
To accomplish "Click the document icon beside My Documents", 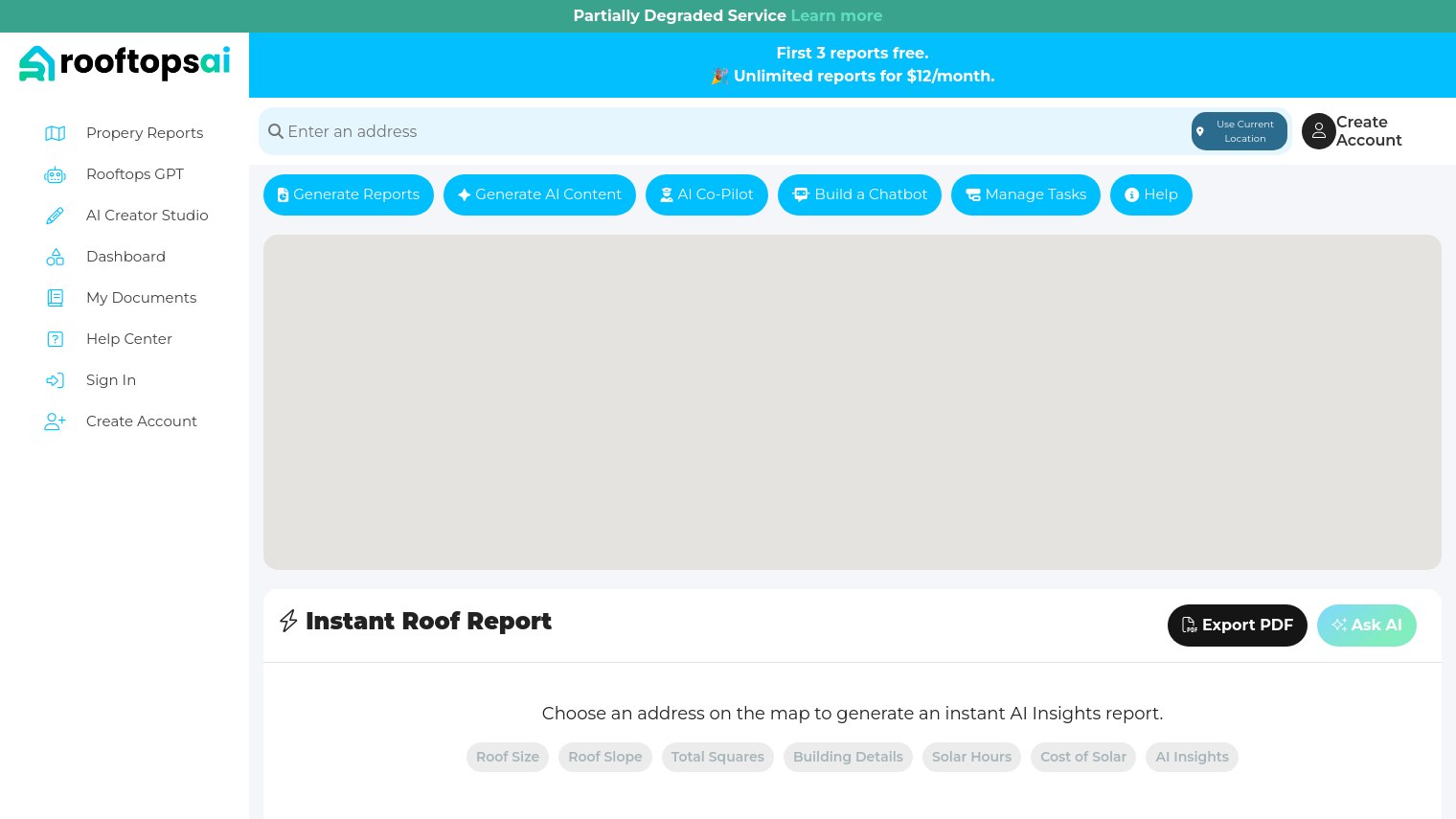I will click(x=56, y=298).
